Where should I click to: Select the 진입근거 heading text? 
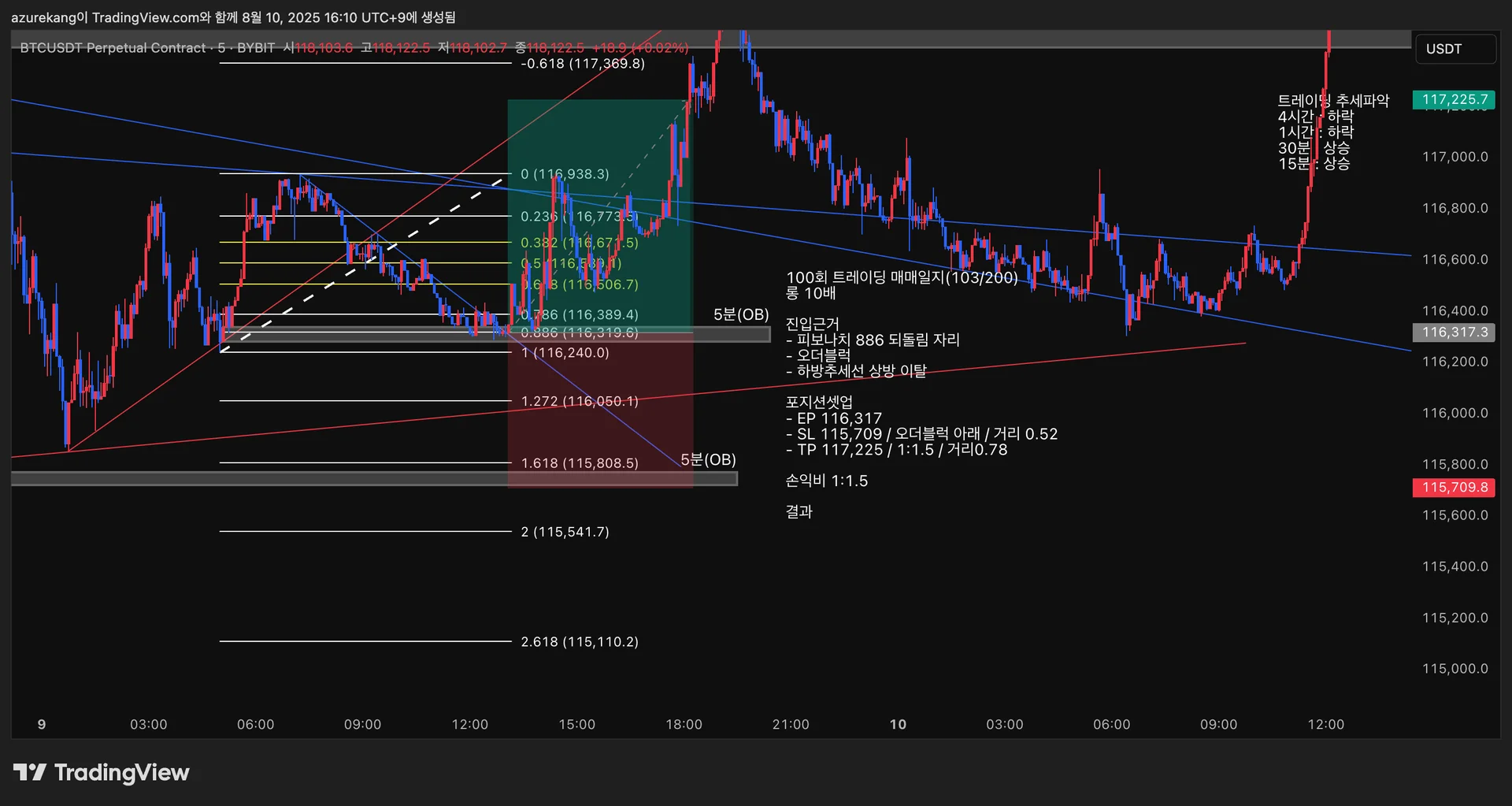point(812,324)
